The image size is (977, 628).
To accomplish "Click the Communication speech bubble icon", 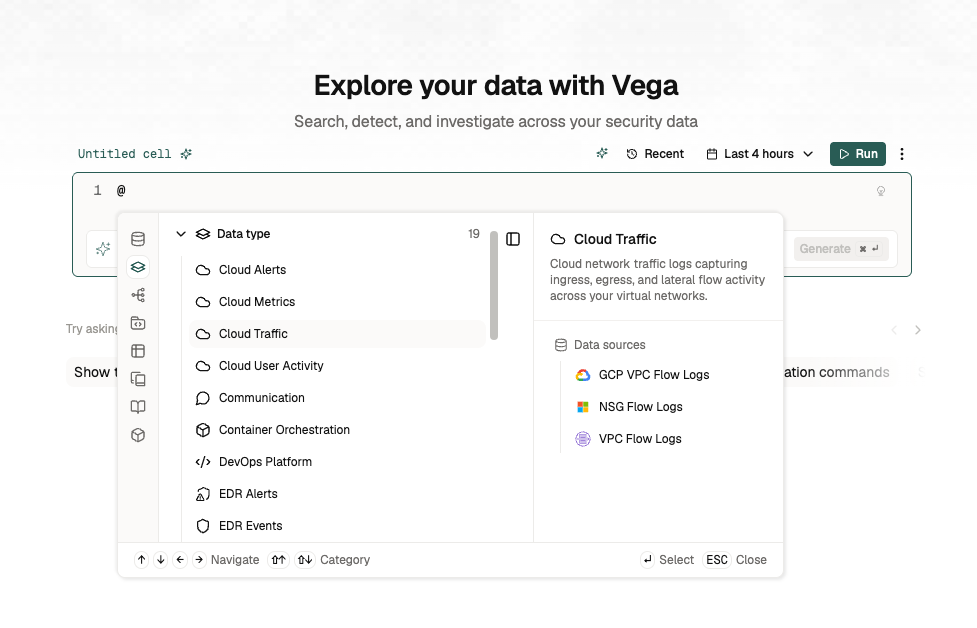I will [203, 398].
